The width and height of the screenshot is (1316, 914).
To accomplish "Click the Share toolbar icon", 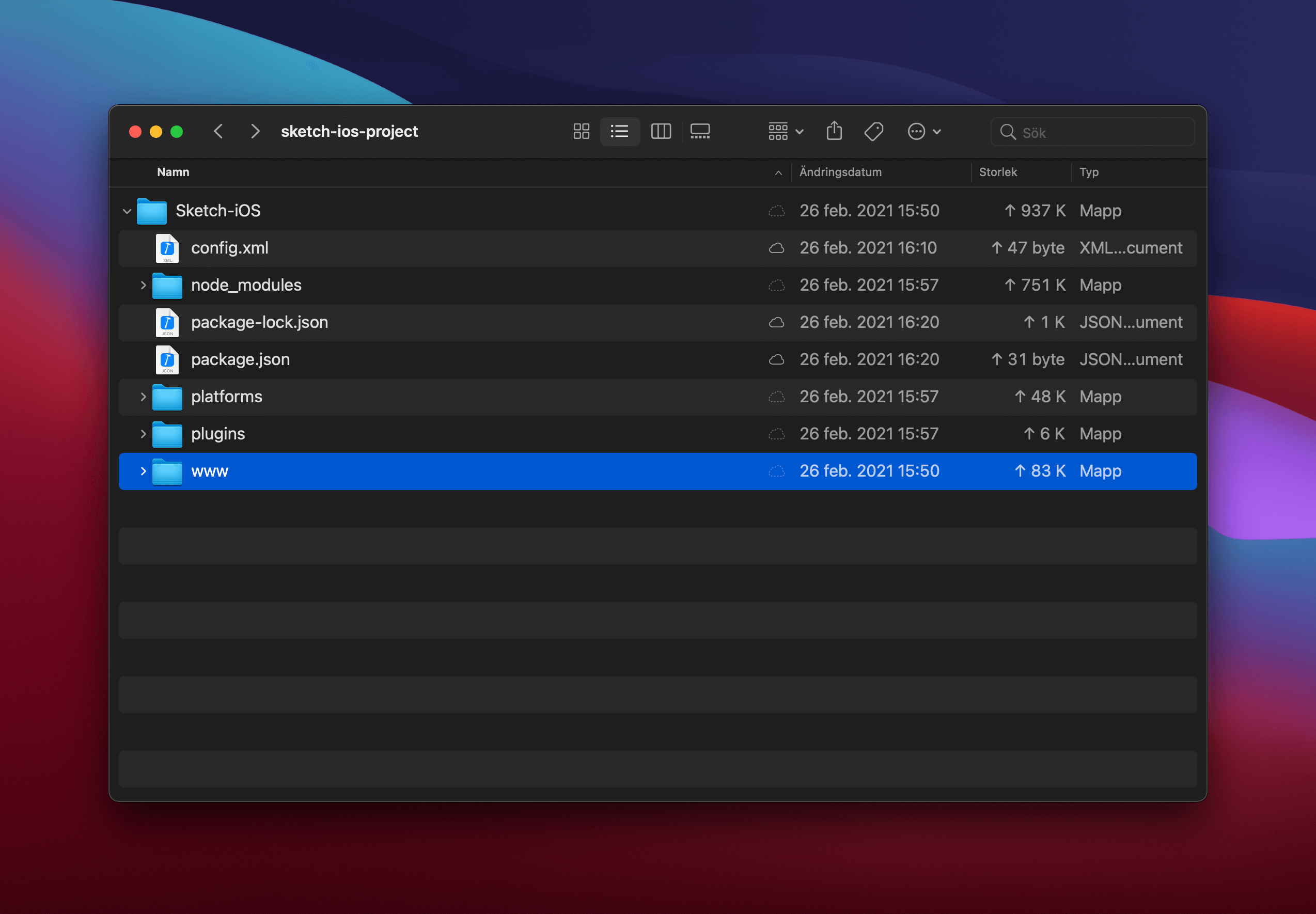I will [x=835, y=131].
